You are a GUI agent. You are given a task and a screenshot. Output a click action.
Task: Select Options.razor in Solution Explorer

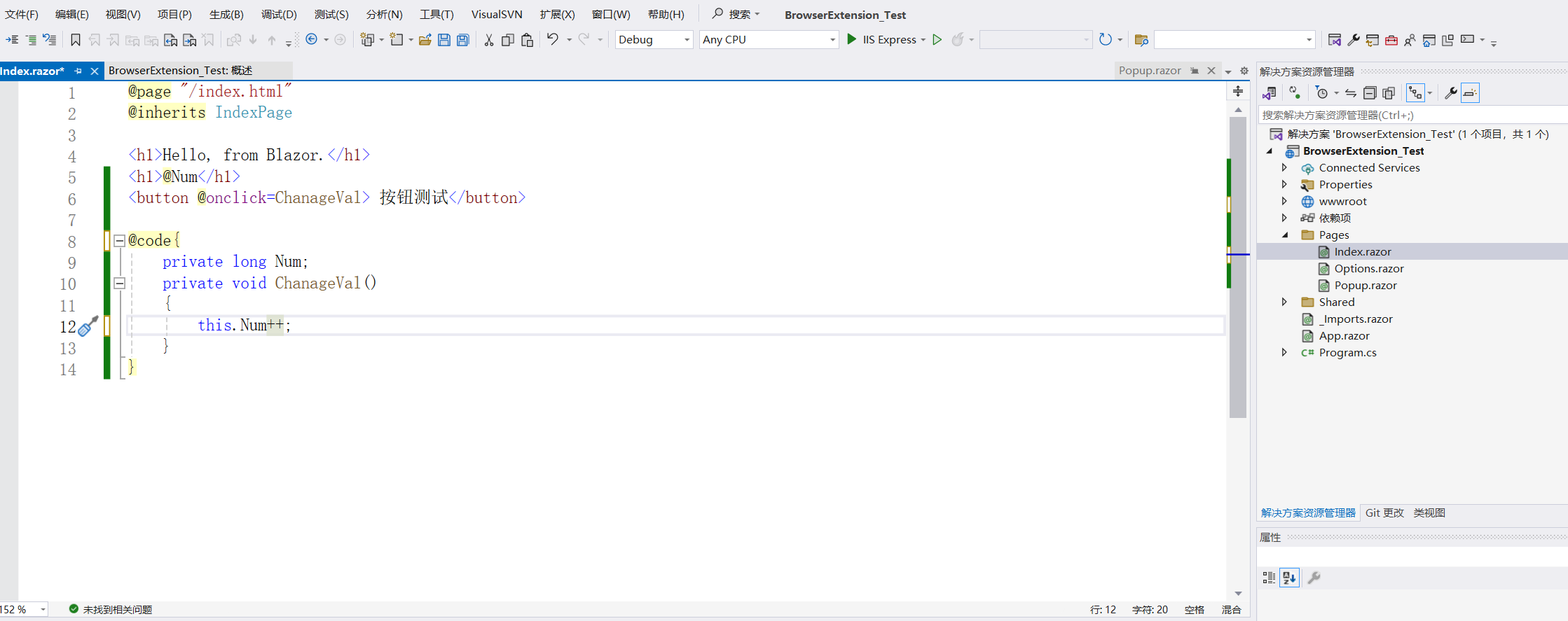(1369, 268)
